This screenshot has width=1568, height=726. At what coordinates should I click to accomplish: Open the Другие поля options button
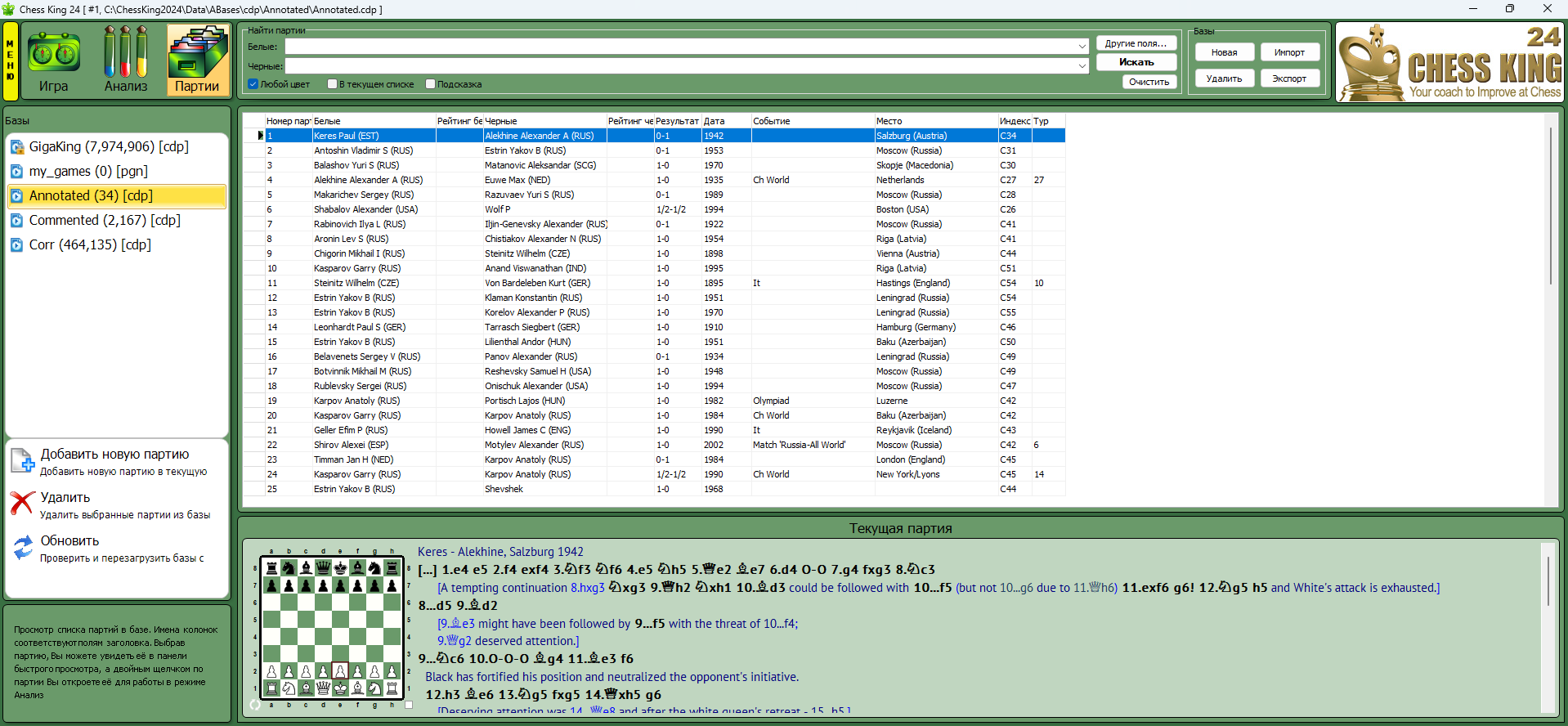1136,43
